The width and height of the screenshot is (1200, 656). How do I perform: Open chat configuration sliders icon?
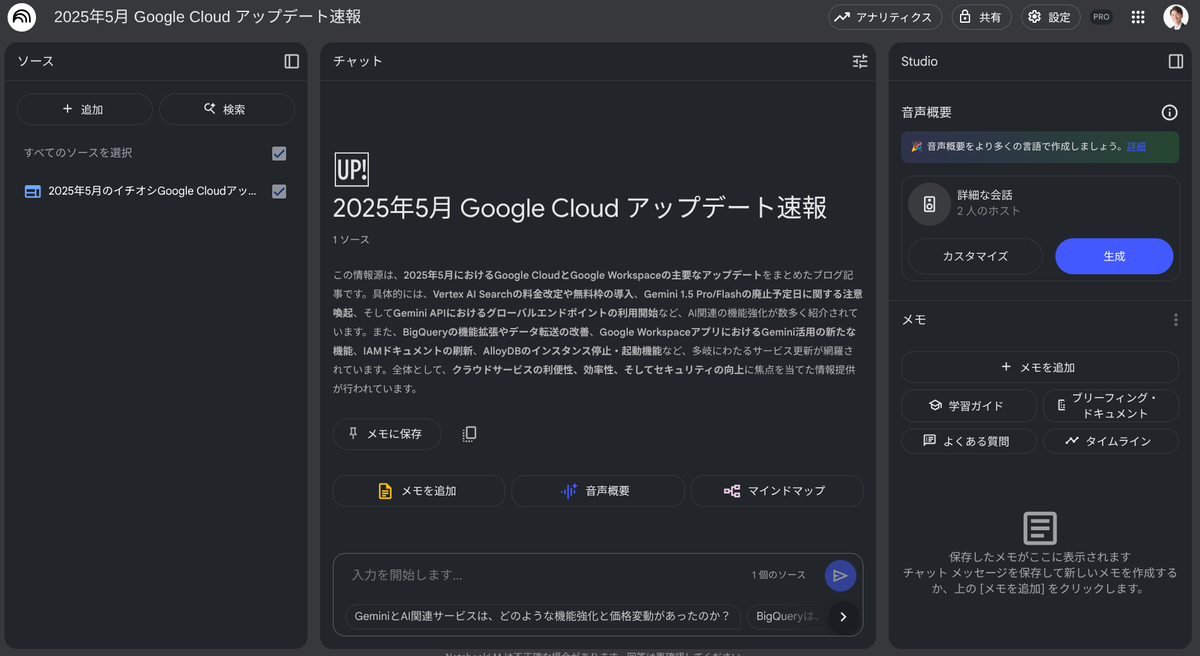tap(860, 61)
